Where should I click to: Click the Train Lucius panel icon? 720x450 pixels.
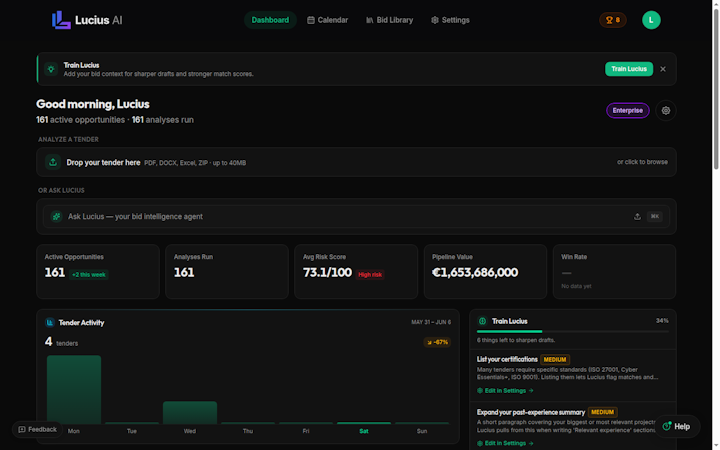tap(482, 321)
